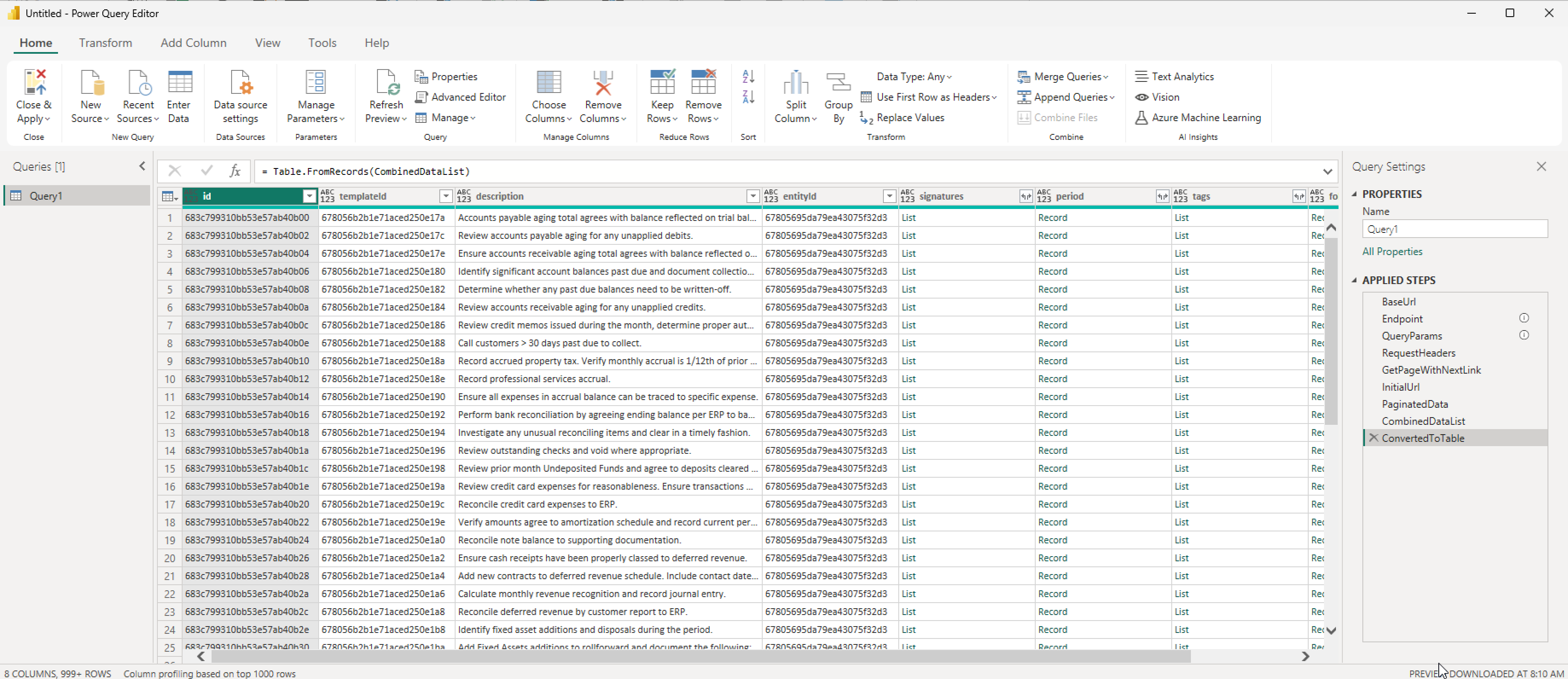
Task: Click the vertical scrollbar down arrow
Action: pyautogui.click(x=1331, y=631)
